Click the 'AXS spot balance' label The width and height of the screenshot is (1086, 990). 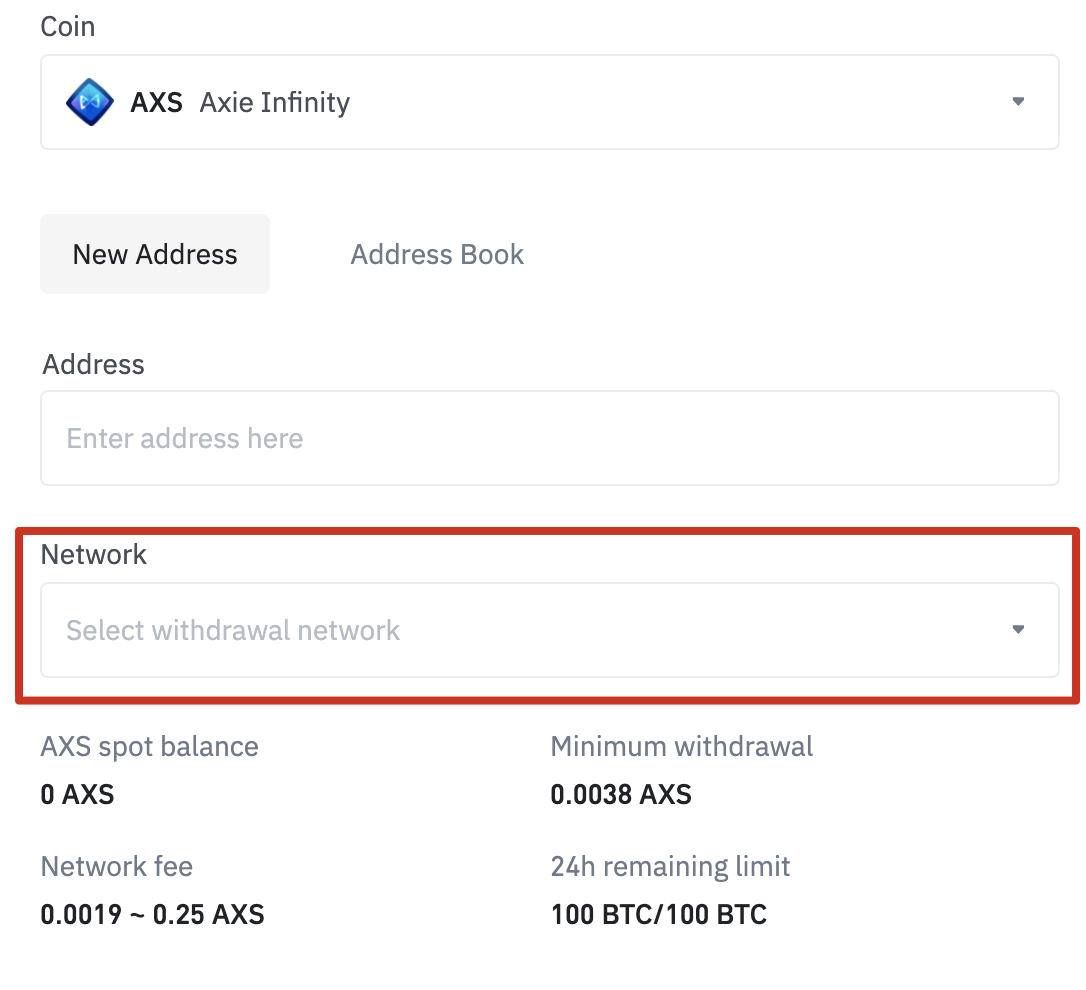(x=149, y=746)
